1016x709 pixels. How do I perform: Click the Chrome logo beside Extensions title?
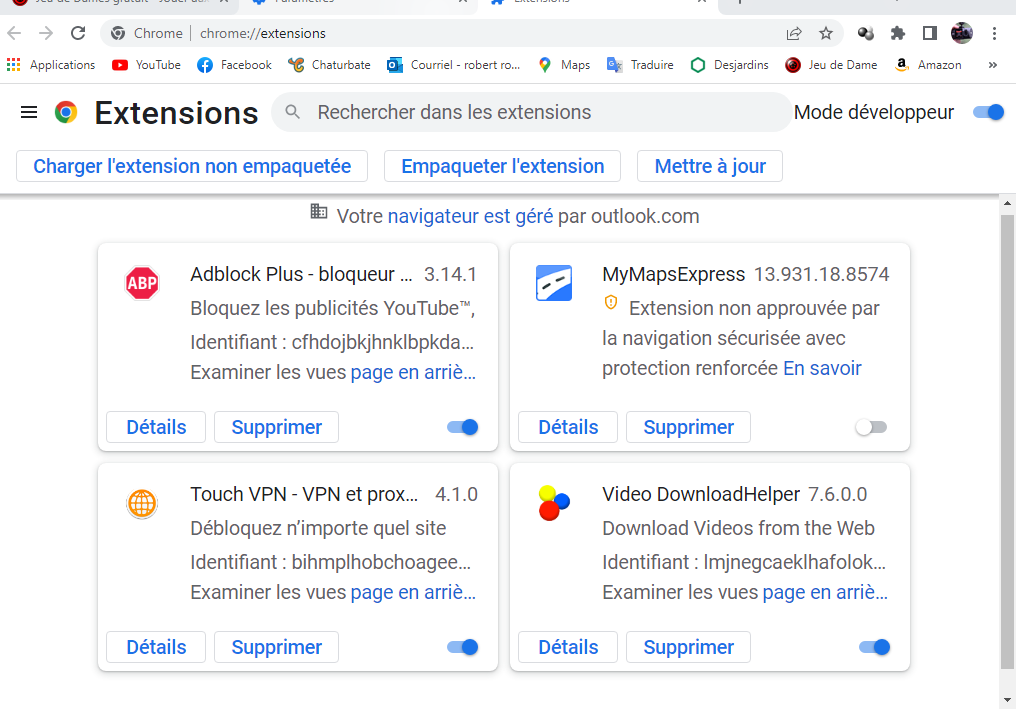66,113
